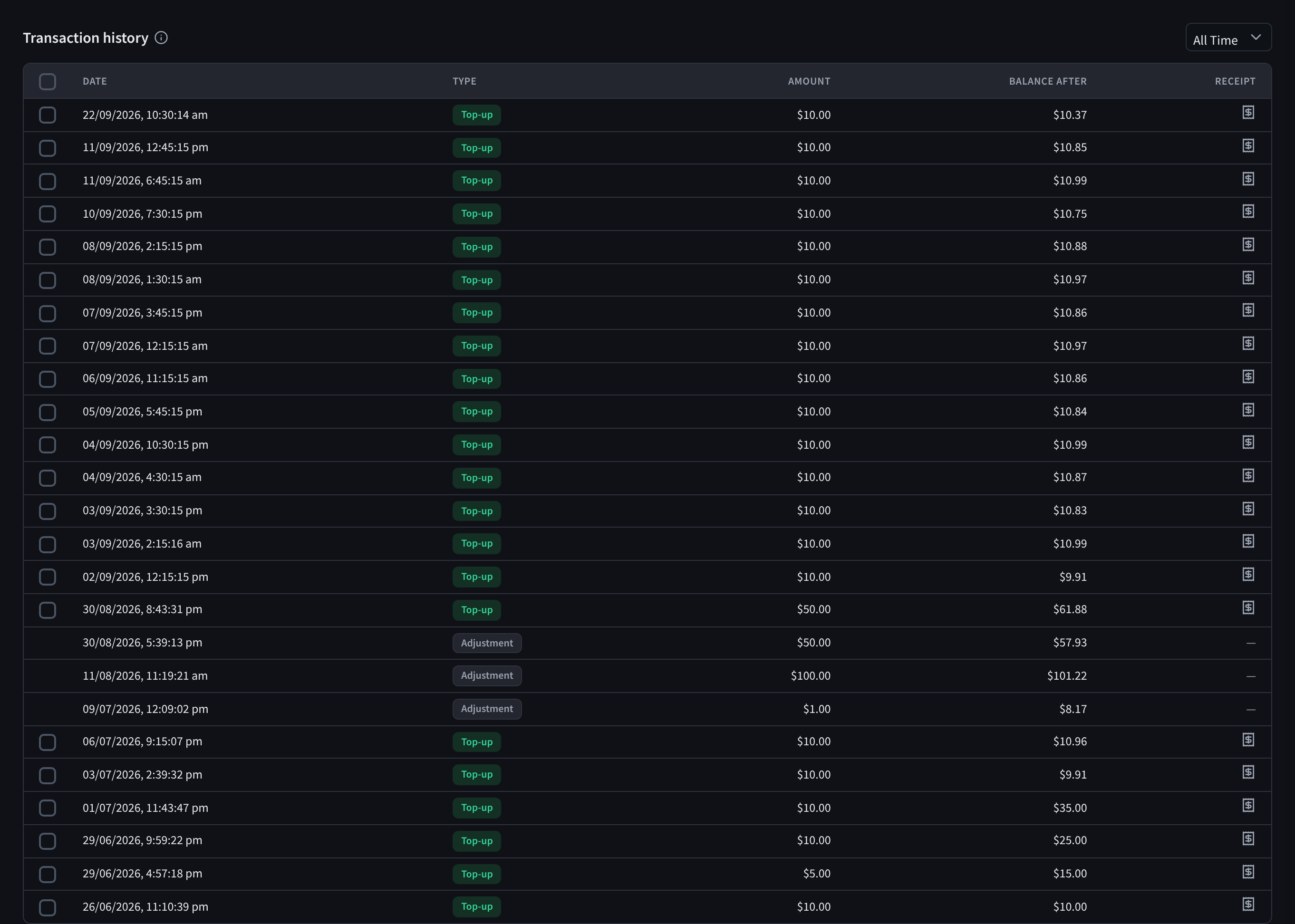Open receipt for 22/09/2026 10:30:14 am top-up
This screenshot has width=1295, height=924.
1248,113
